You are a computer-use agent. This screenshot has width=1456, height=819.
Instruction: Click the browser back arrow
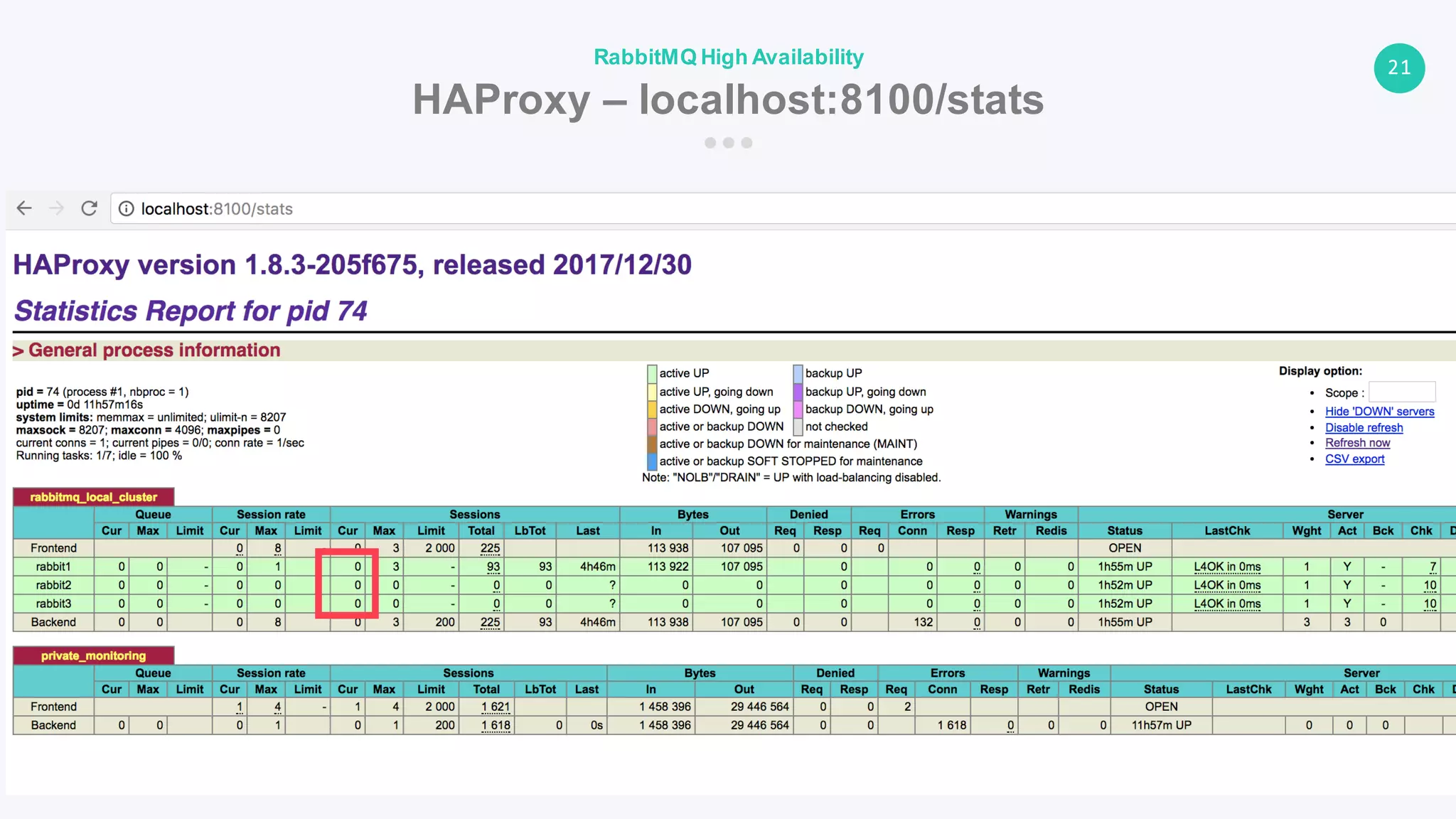point(25,208)
